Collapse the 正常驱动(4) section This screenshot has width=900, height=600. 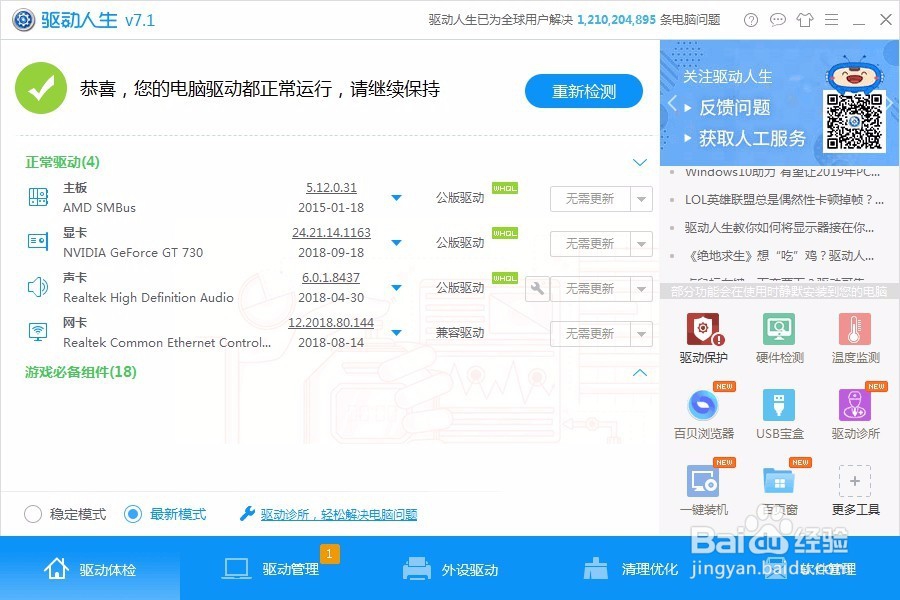point(639,162)
